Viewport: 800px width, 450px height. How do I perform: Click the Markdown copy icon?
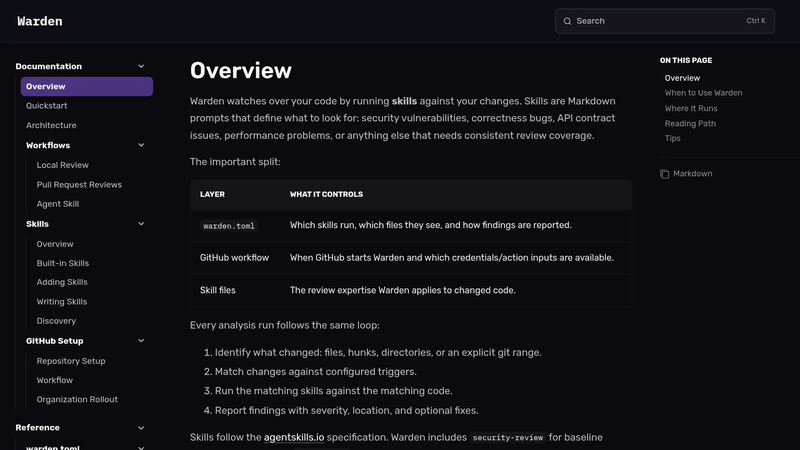(664, 174)
